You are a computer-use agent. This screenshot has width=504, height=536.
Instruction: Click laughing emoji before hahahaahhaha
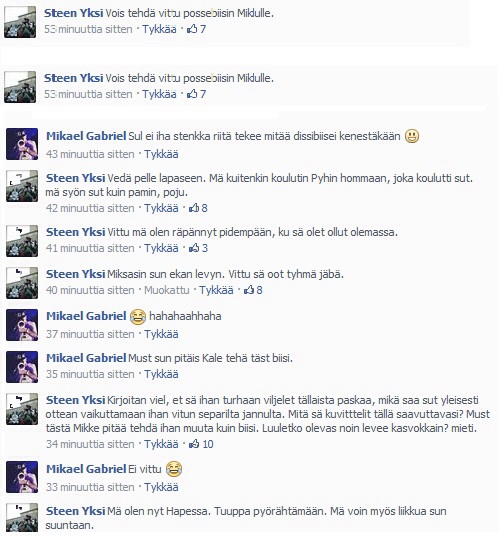(137, 316)
